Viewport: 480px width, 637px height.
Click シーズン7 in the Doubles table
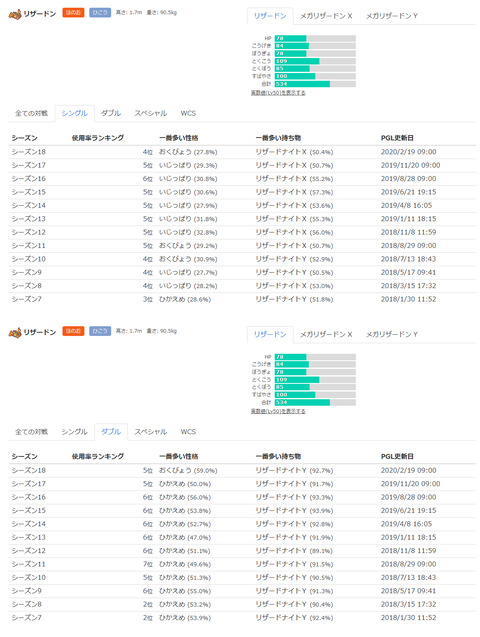coord(26,618)
